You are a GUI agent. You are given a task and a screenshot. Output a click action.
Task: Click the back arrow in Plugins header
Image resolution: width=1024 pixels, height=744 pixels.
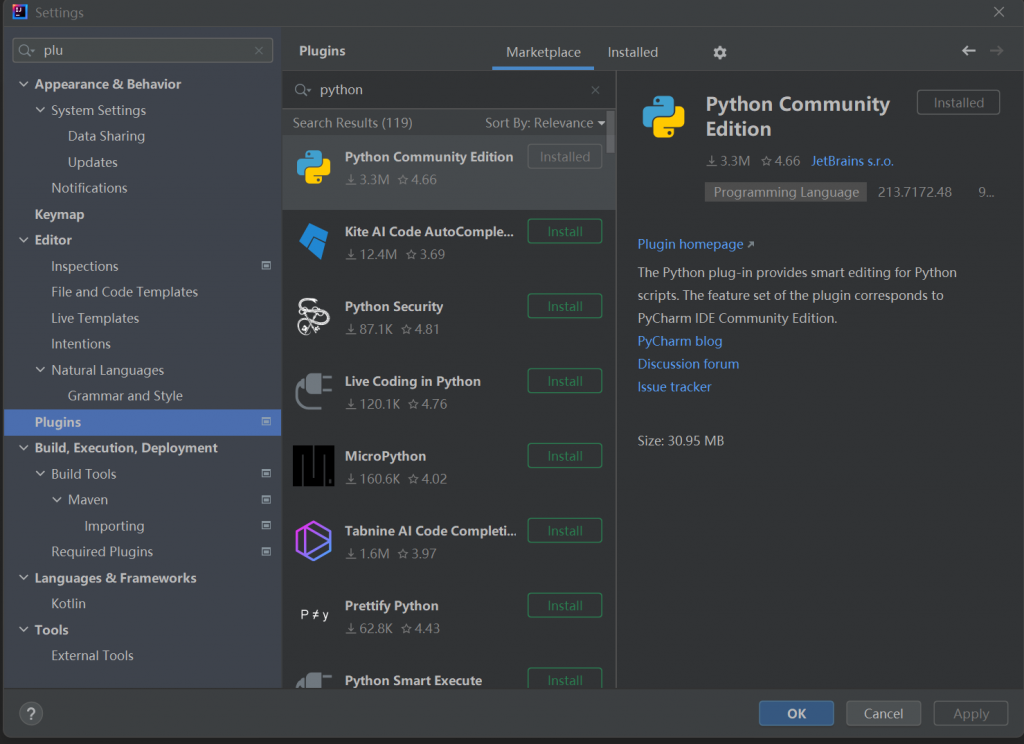(x=968, y=51)
